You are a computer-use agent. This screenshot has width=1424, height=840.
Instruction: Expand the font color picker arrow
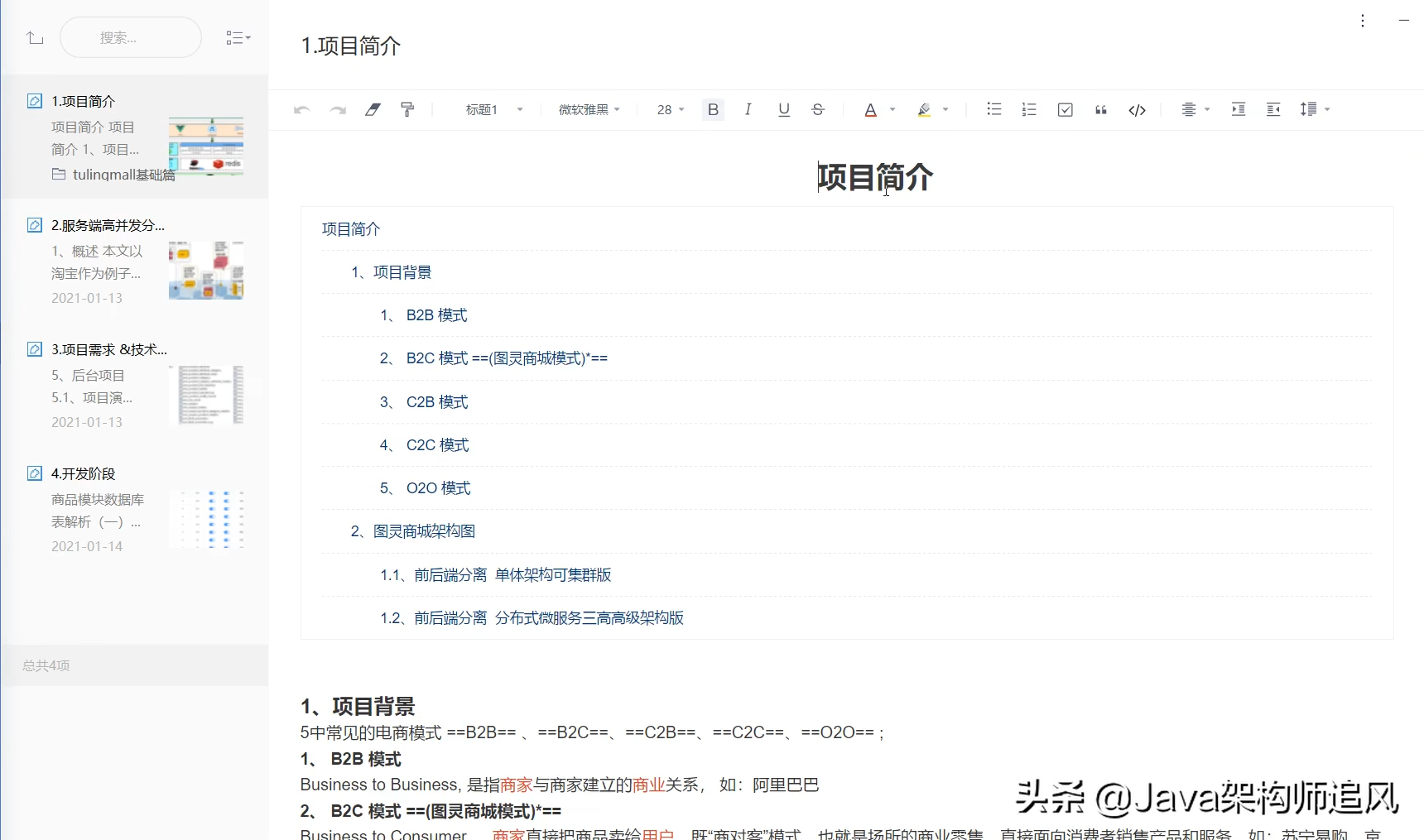892,109
